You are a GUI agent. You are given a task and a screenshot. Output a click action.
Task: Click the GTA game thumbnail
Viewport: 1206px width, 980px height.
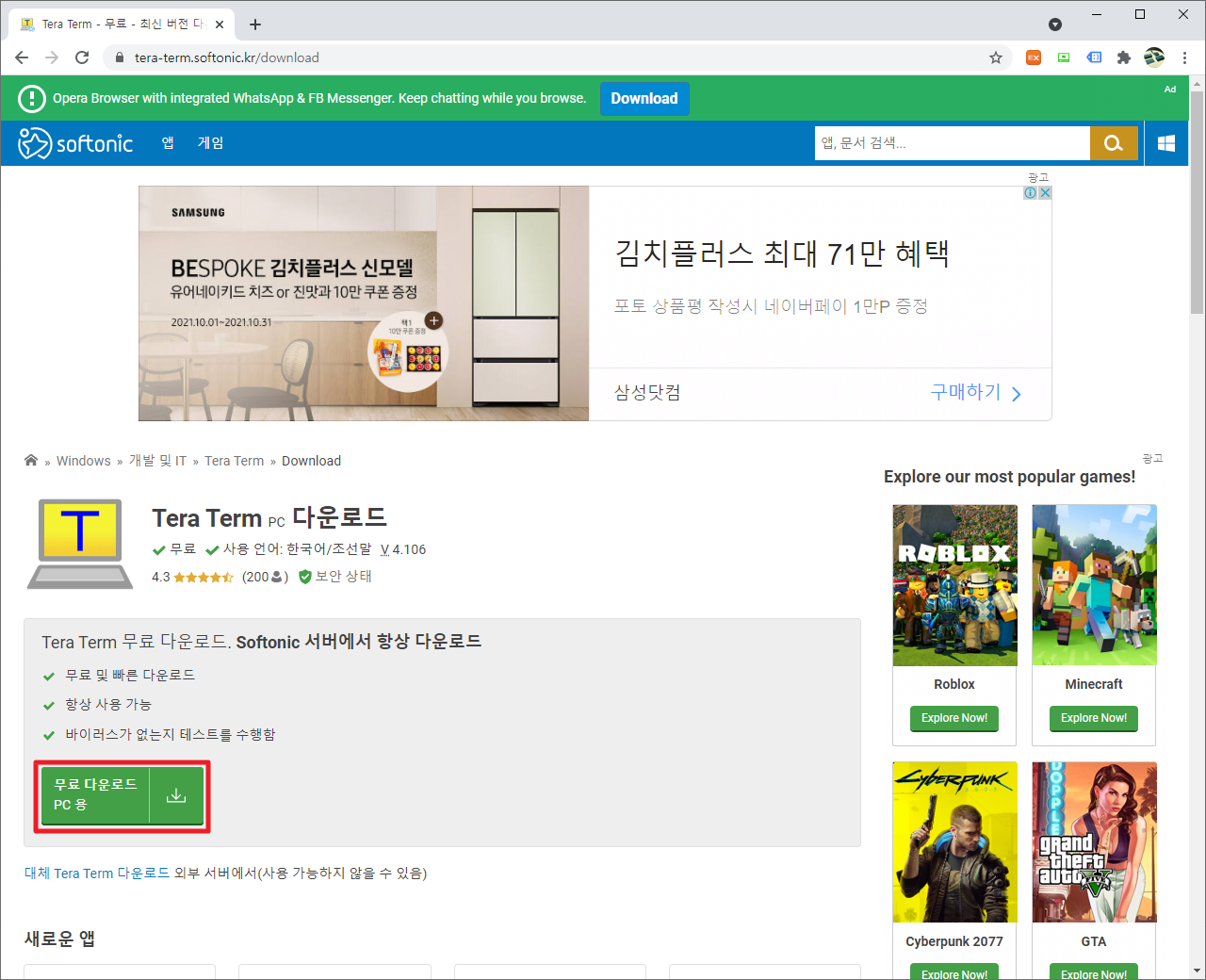[1094, 842]
